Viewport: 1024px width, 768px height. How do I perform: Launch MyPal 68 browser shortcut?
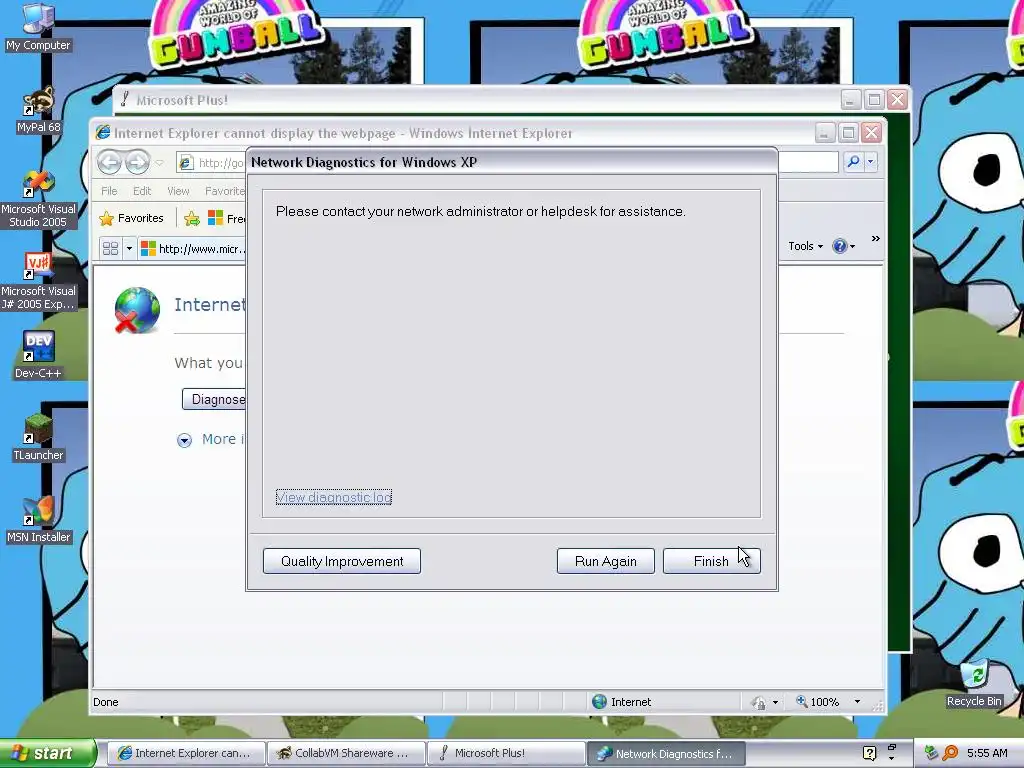click(x=38, y=110)
